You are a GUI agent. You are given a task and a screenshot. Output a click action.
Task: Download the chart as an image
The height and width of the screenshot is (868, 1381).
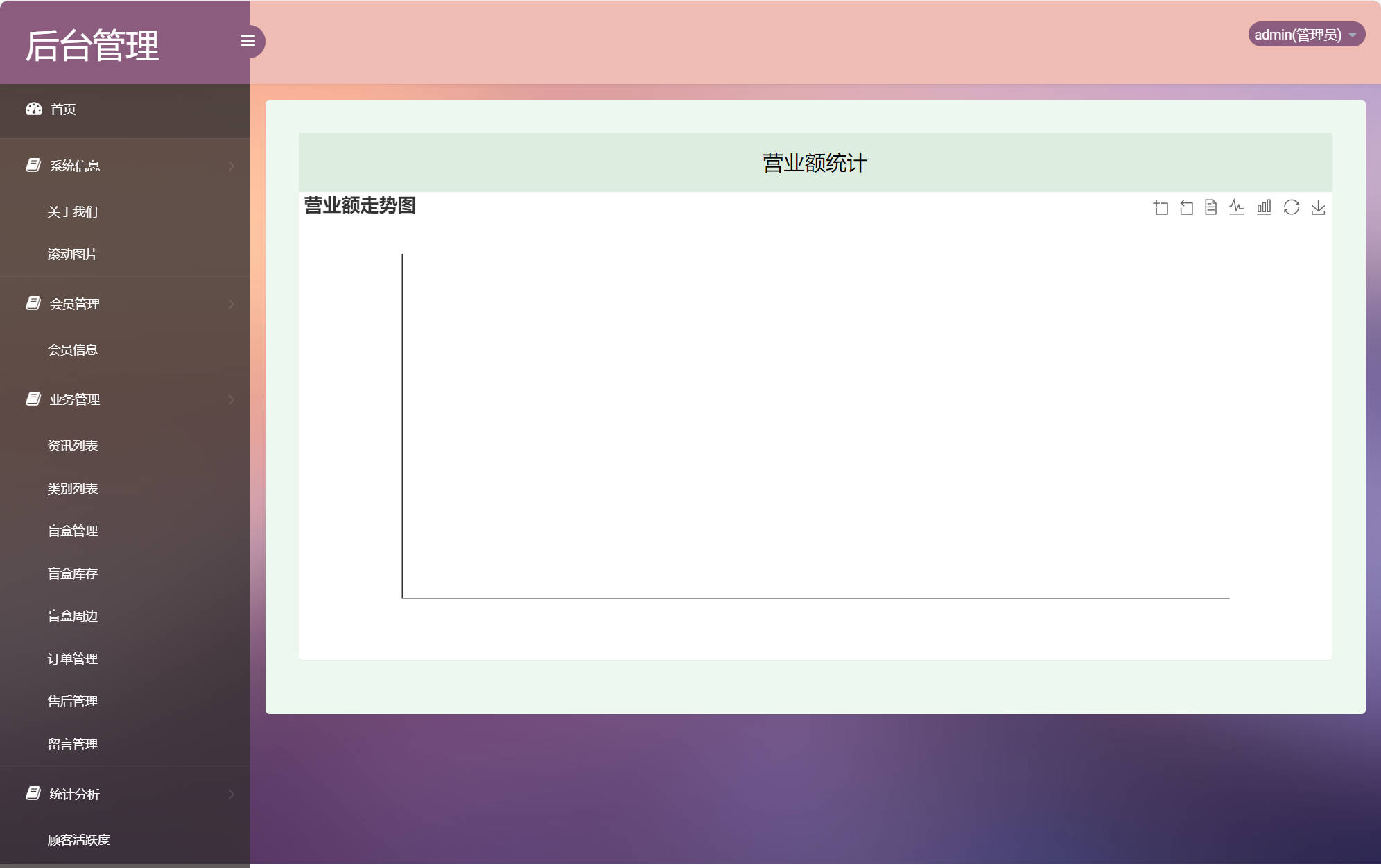1319,207
